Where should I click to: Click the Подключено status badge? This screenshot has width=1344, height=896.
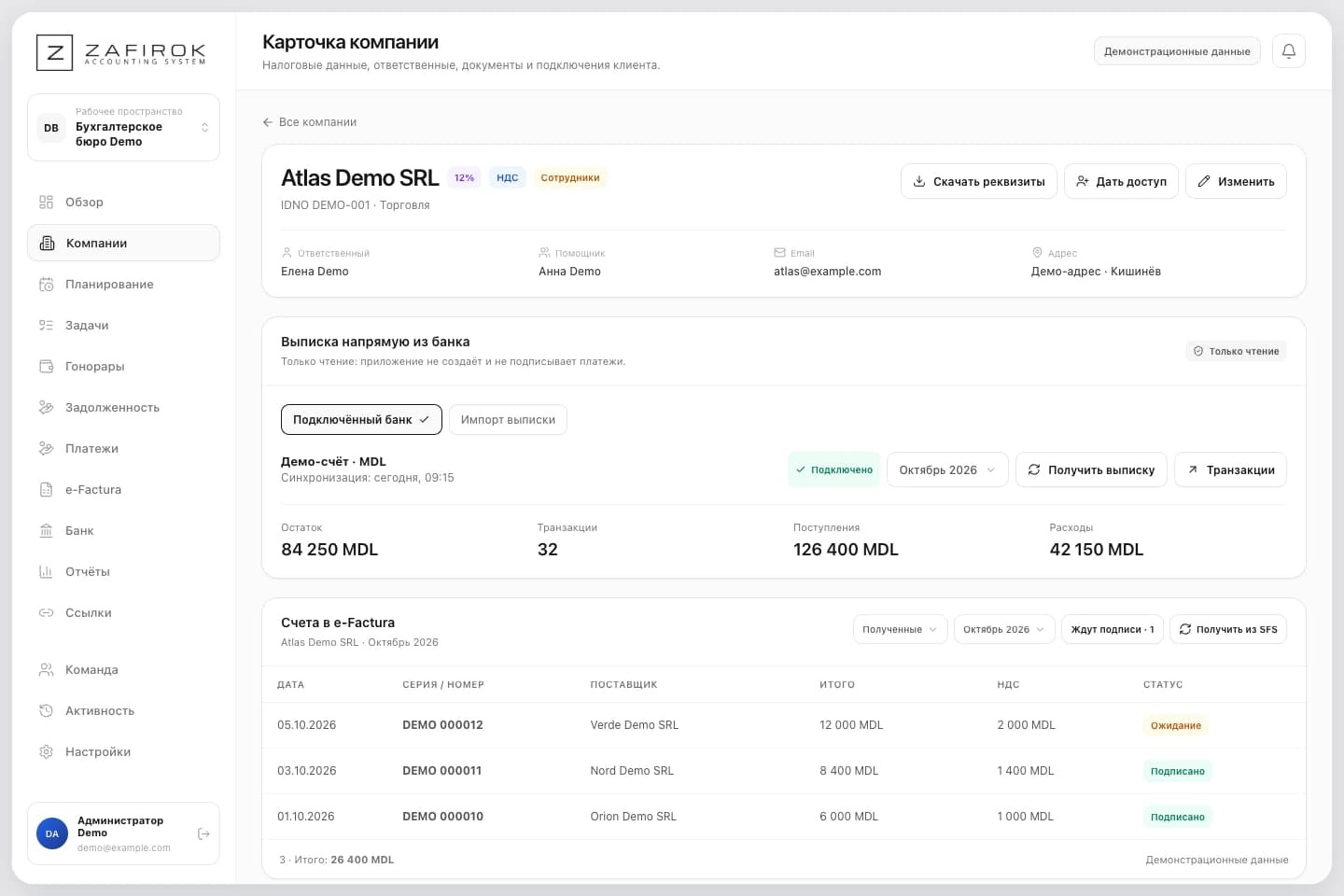click(x=834, y=470)
